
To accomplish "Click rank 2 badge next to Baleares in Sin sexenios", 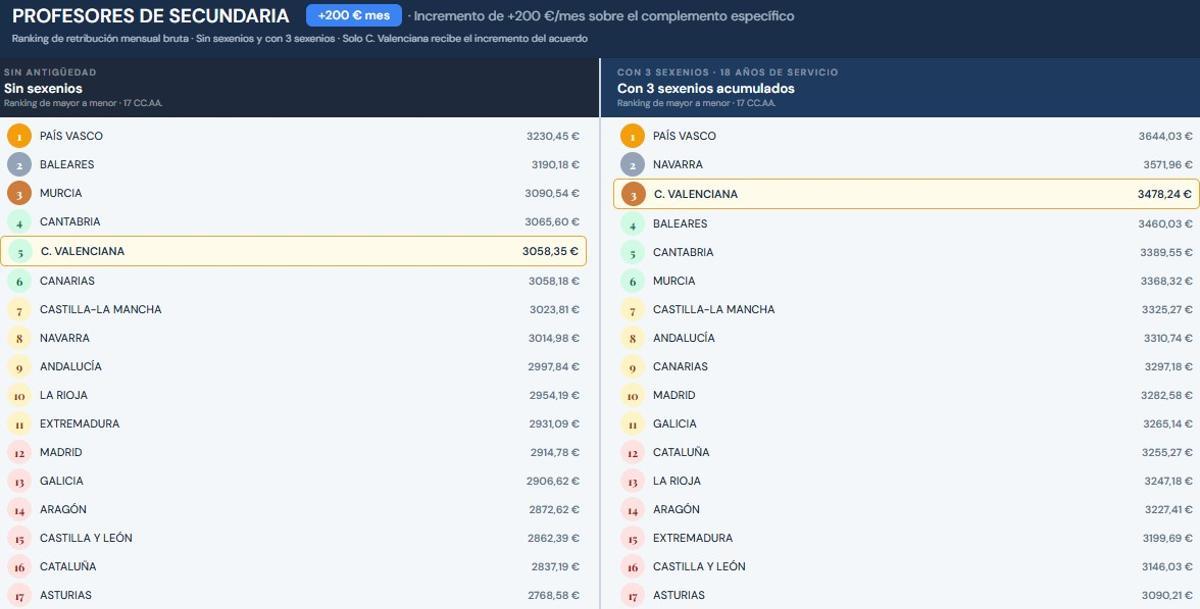I will pyautogui.click(x=19, y=165).
